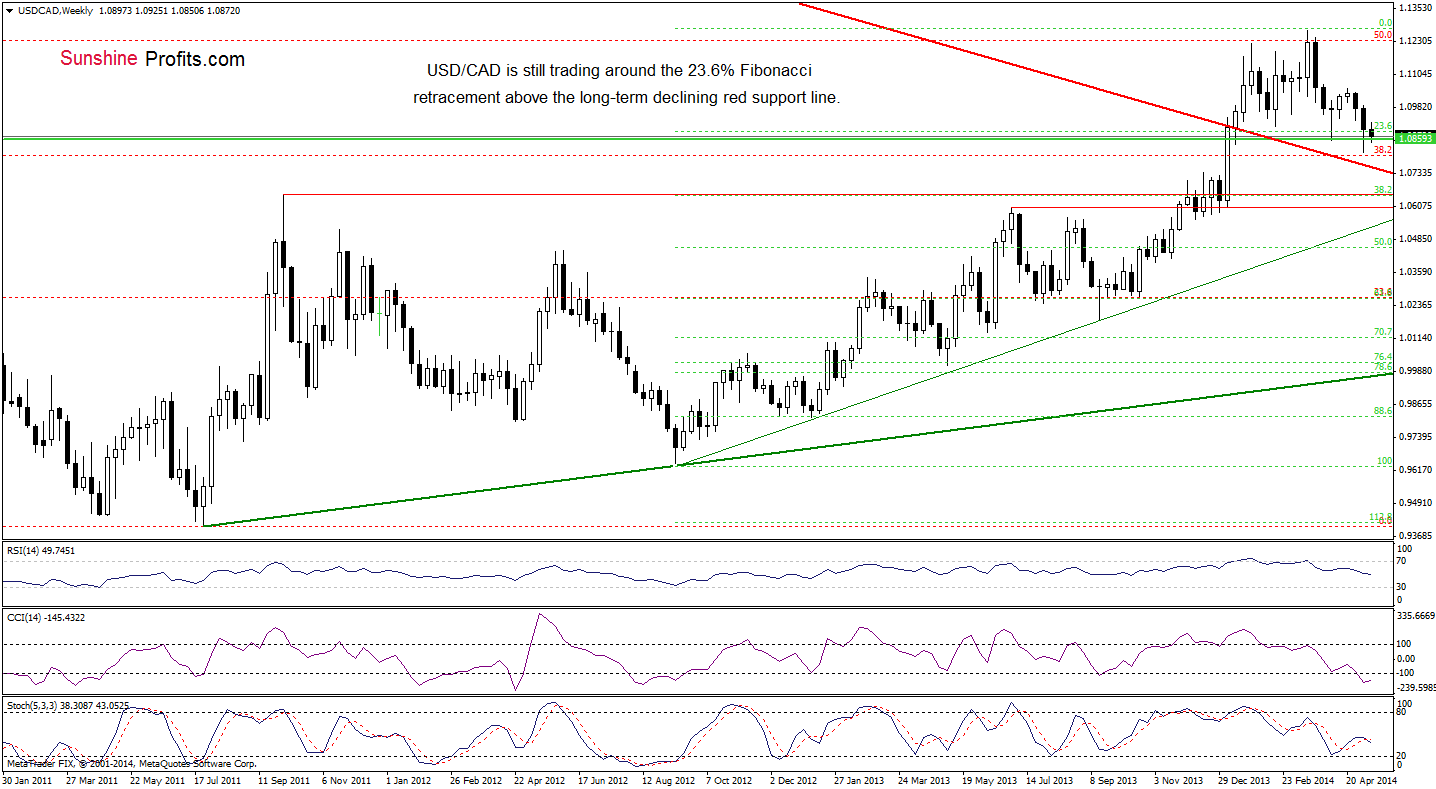Screen dimensions: 1436x789
Task: Click the 1.07335 price axis label
Action: point(1415,173)
